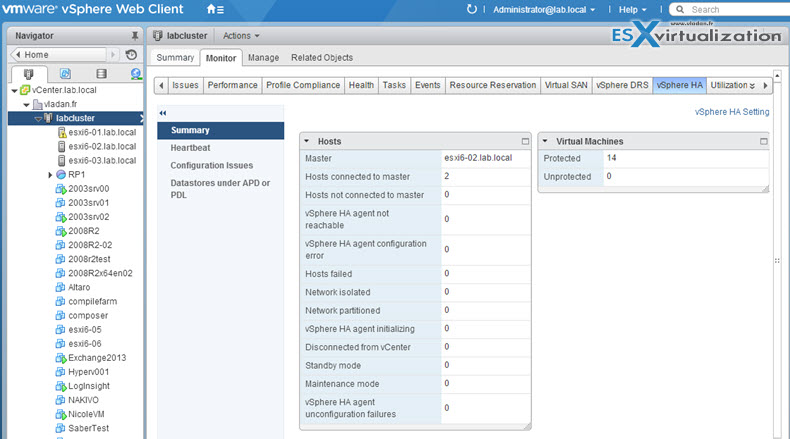Switch to the Health sub-tab
790x439 pixels.
click(x=361, y=85)
